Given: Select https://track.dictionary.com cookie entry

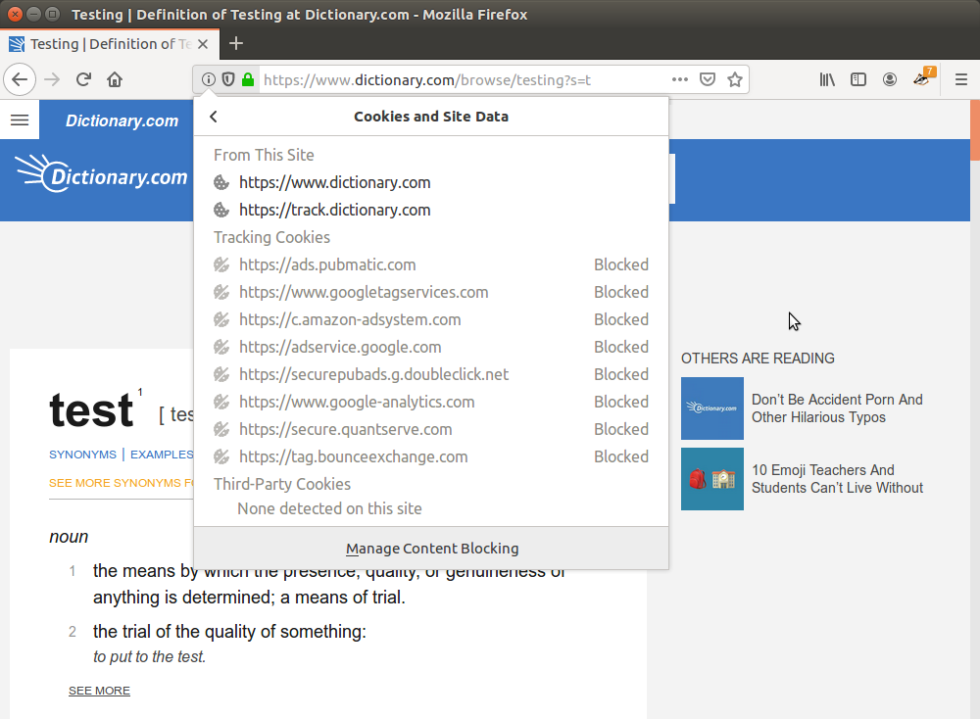Looking at the screenshot, I should point(334,210).
